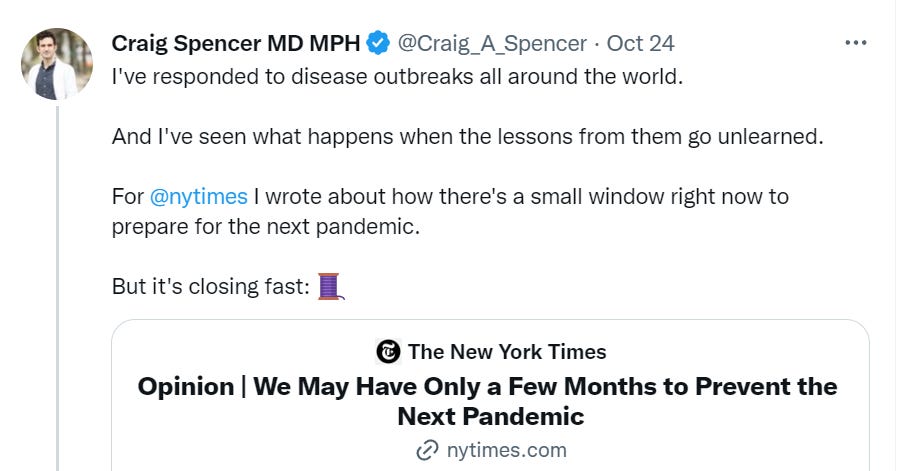Click the "I've responded to disease outbreaks" sentence
This screenshot has height=471, width=904.
397,76
